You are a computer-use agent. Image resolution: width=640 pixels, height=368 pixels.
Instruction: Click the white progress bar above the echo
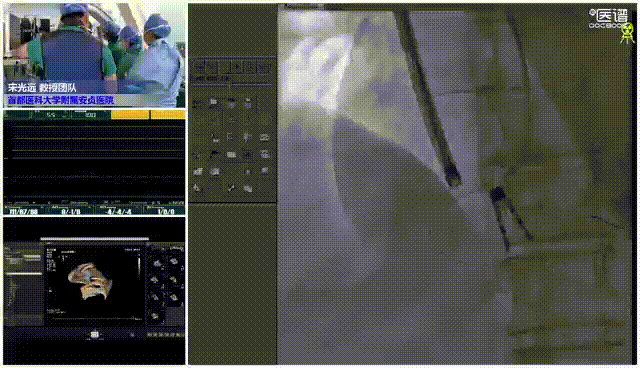(x=95, y=239)
